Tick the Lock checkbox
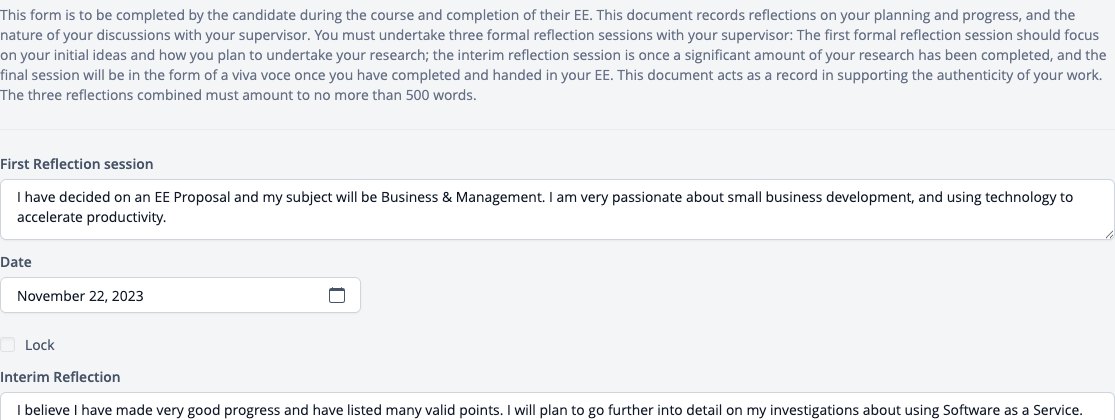The height and width of the screenshot is (420, 1115). 8,345
